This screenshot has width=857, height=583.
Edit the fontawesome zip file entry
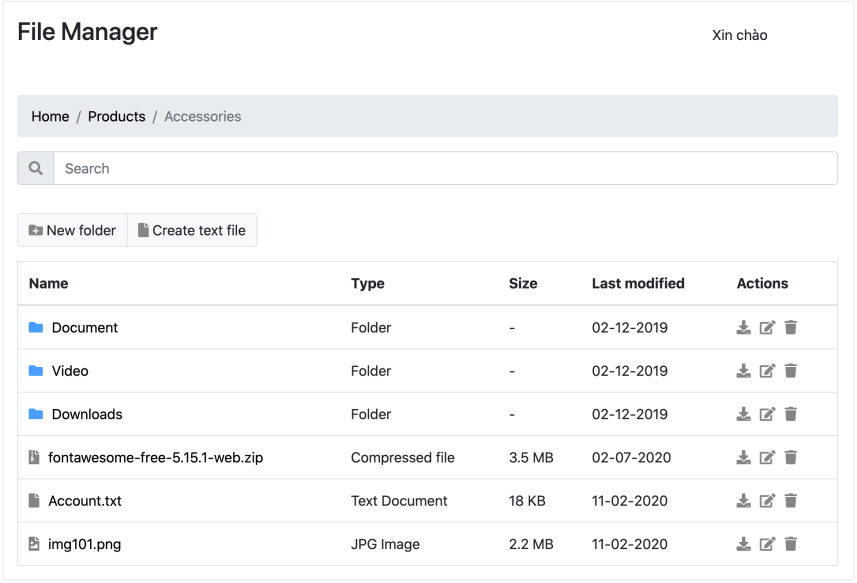click(767, 458)
